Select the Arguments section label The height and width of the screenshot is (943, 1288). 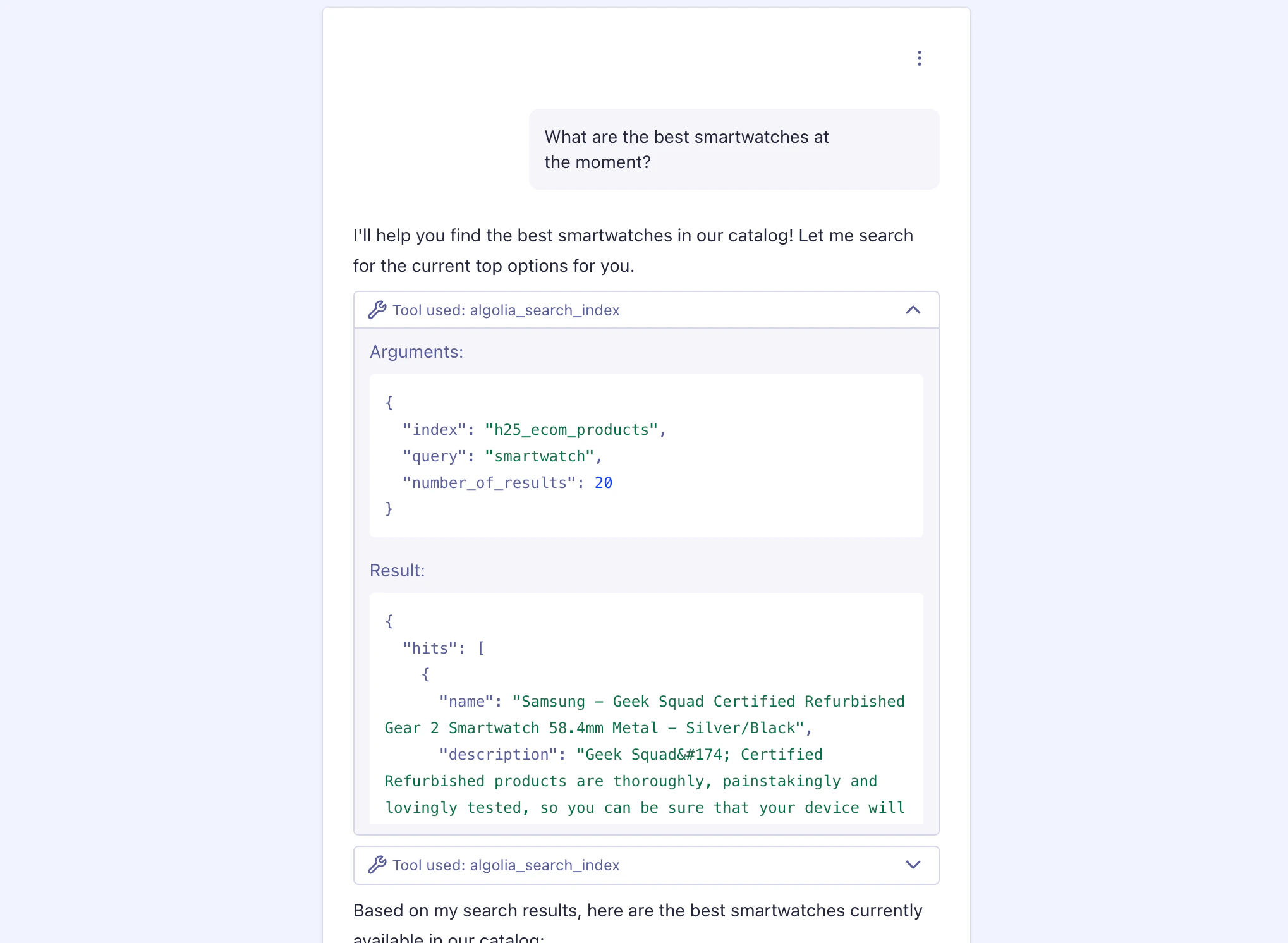[416, 351]
